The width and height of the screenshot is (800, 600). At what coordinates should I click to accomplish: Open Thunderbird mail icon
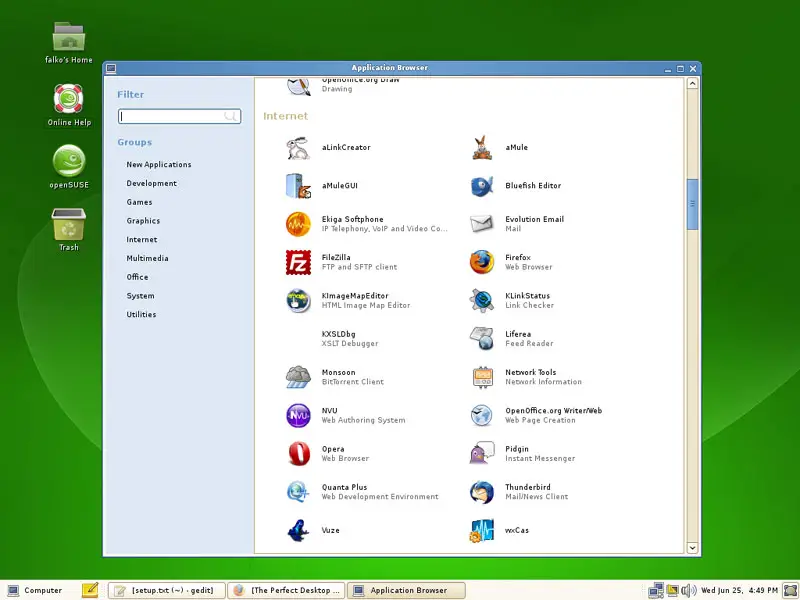point(482,492)
